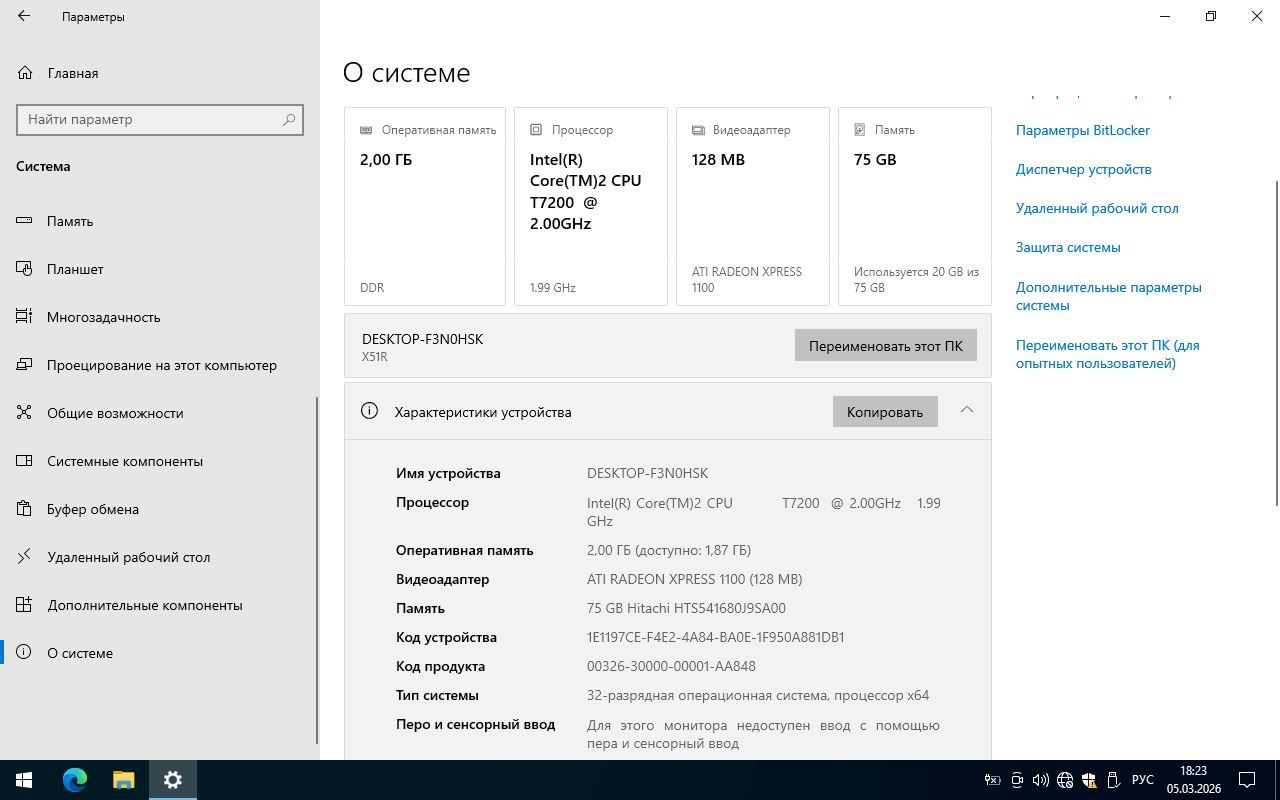Click the Переименовать этот ПК button

886,346
